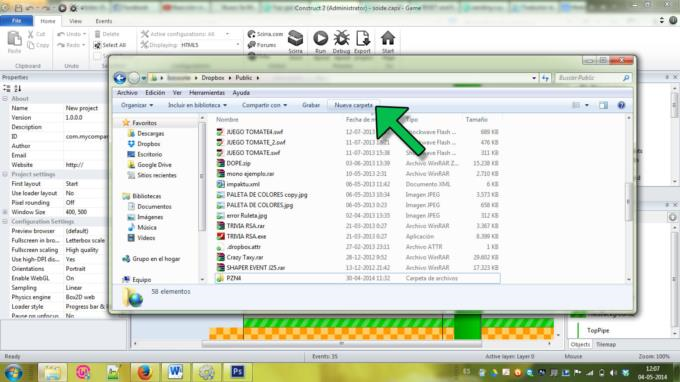Collapse the About properties section
The height and width of the screenshot is (382, 680).
pos(5,99)
